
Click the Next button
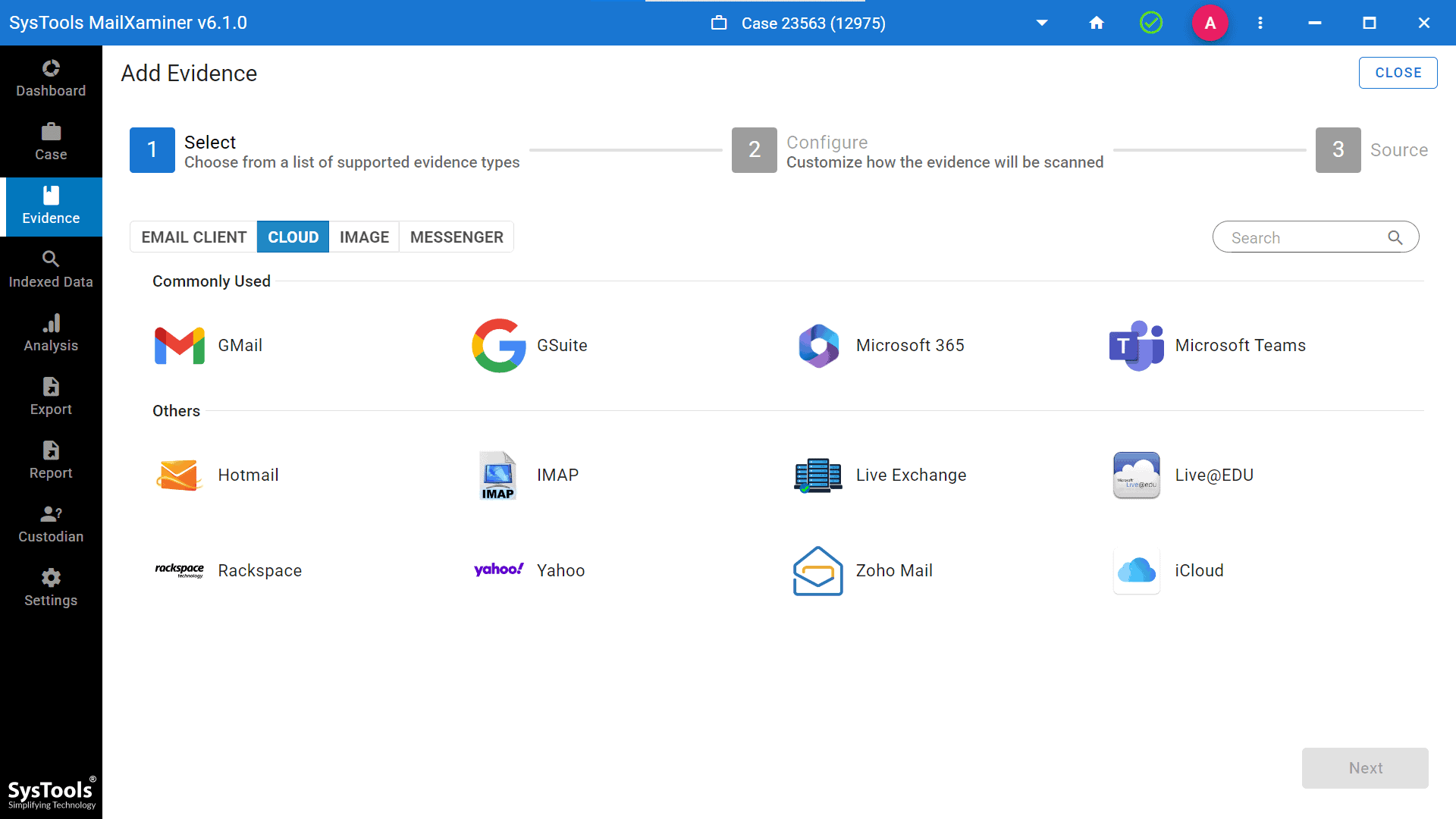coord(1365,768)
